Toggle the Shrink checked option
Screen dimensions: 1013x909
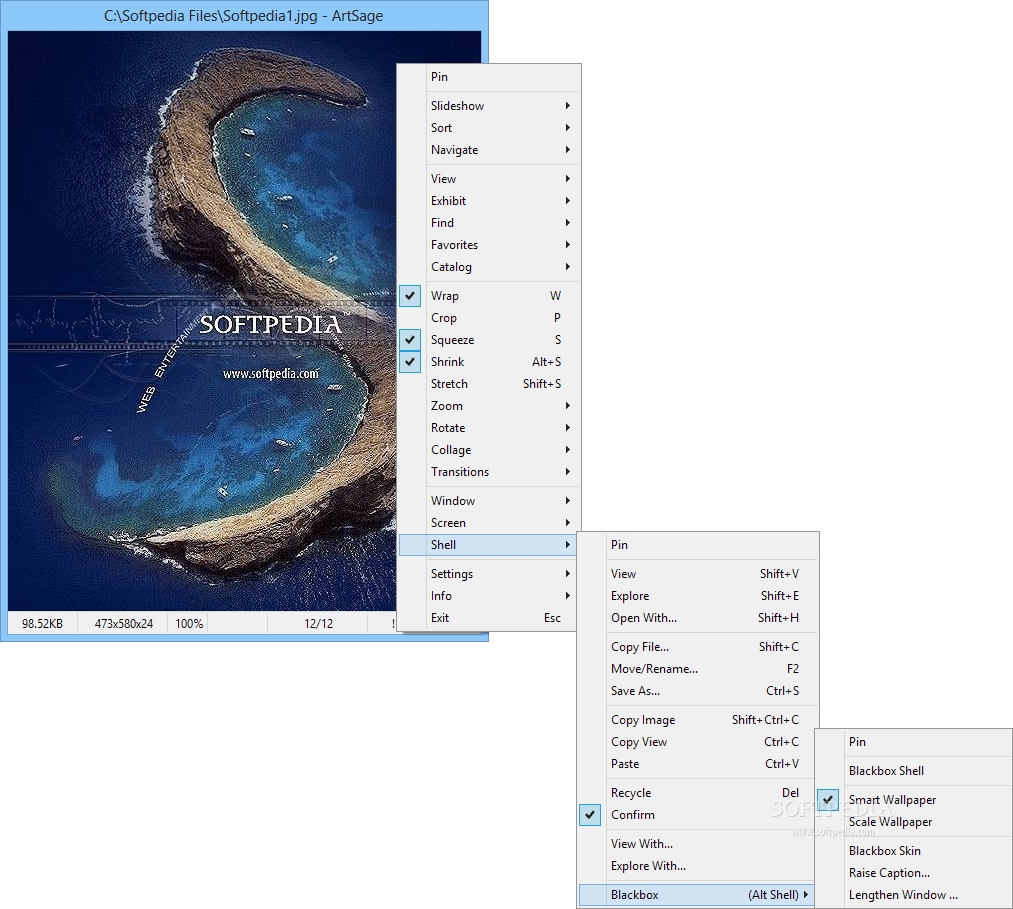pyautogui.click(x=488, y=362)
